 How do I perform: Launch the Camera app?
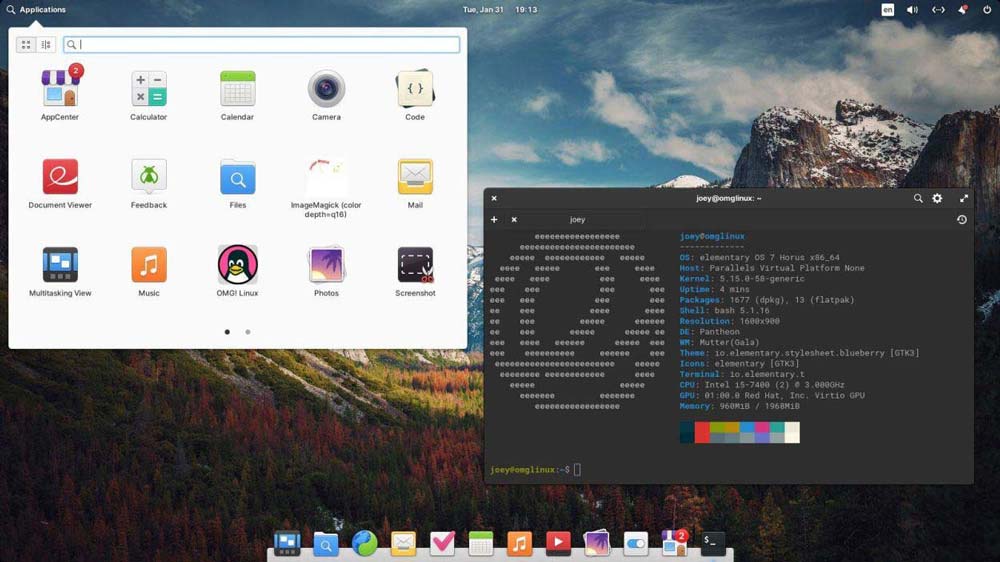(326, 94)
